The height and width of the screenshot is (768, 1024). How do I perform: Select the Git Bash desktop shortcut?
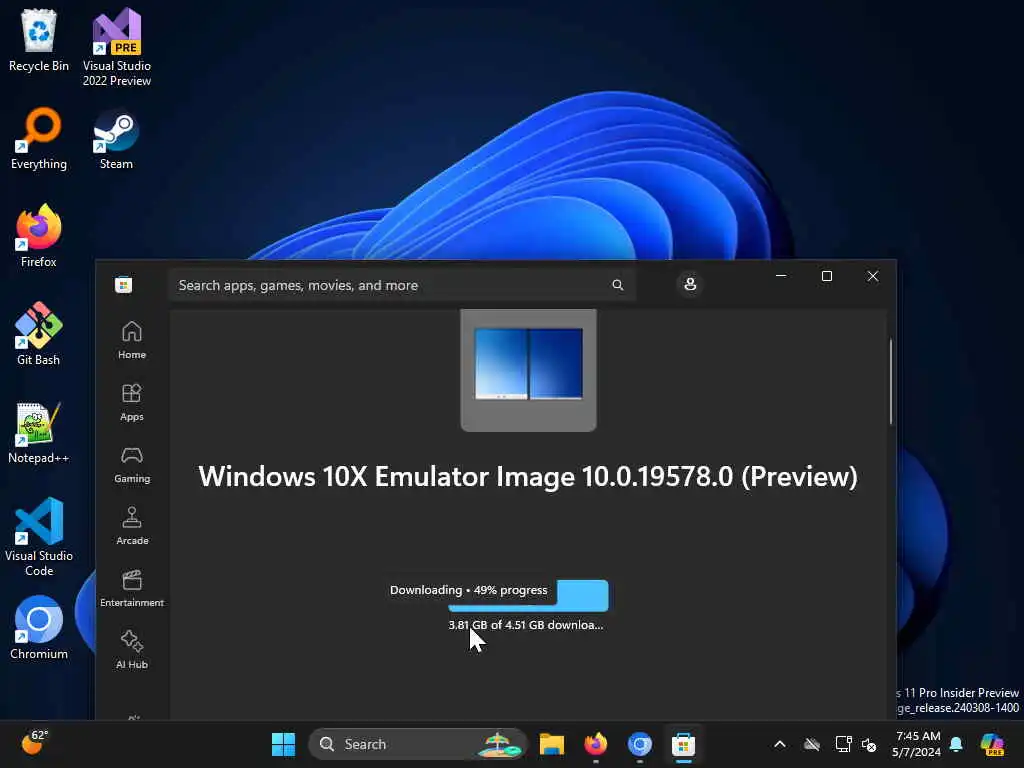pos(39,334)
